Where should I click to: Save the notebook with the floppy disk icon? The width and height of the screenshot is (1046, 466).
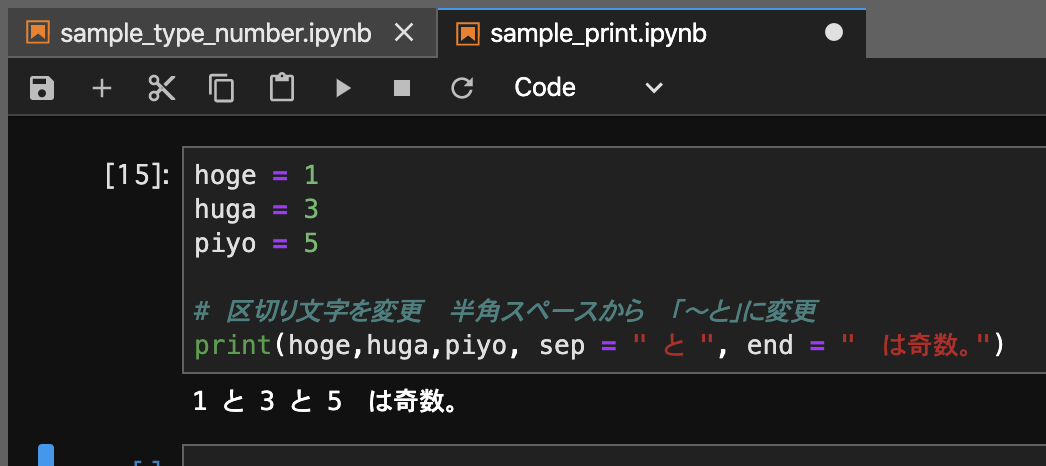click(x=42, y=88)
